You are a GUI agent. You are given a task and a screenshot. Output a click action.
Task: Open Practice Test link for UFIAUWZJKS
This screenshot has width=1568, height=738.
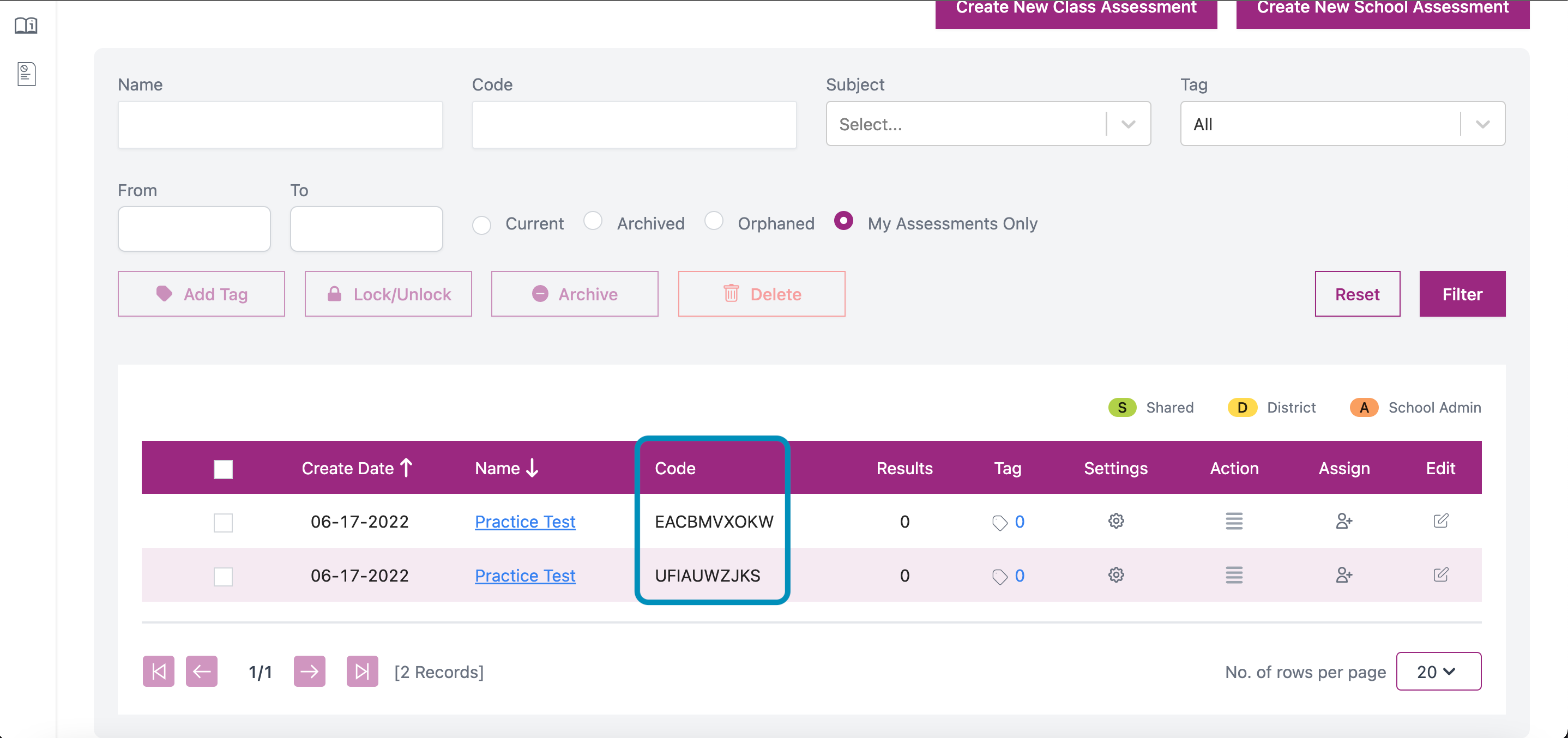[x=524, y=576]
